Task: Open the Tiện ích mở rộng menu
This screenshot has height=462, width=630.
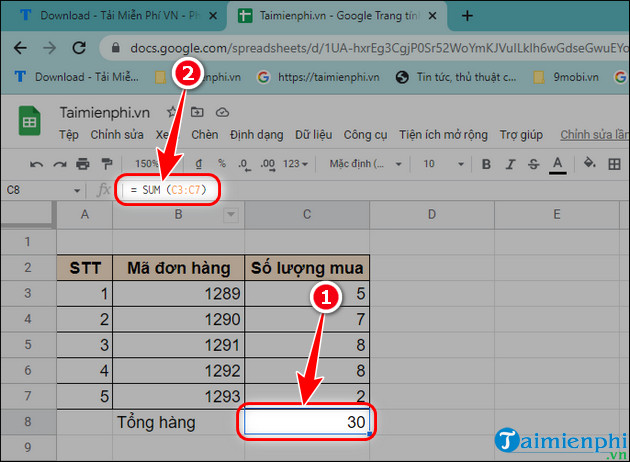Action: pyautogui.click(x=443, y=135)
